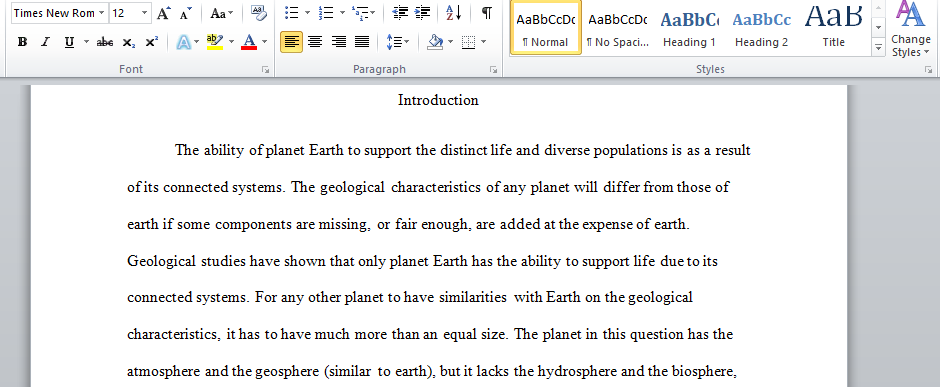This screenshot has height=387, width=940.
Task: Open the font name combo box
Action: point(59,13)
